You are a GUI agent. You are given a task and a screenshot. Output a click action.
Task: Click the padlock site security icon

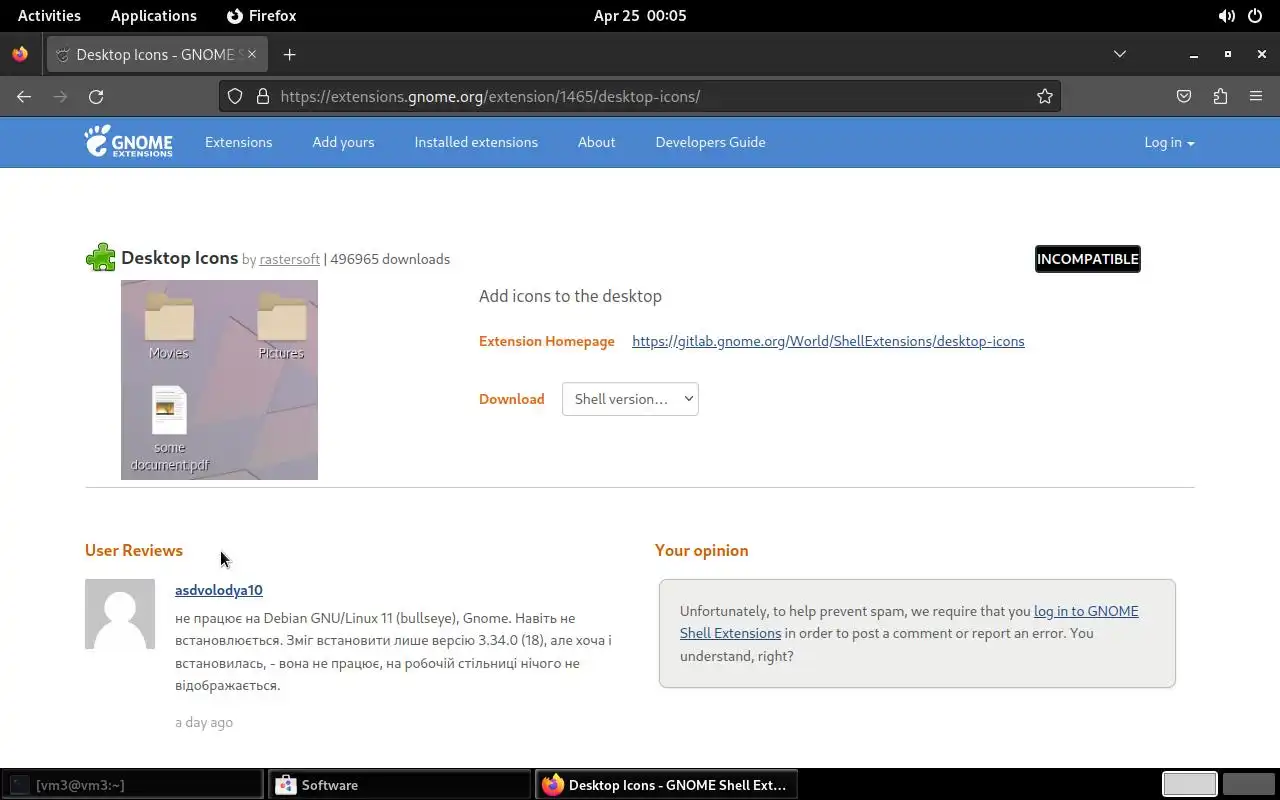click(x=263, y=96)
